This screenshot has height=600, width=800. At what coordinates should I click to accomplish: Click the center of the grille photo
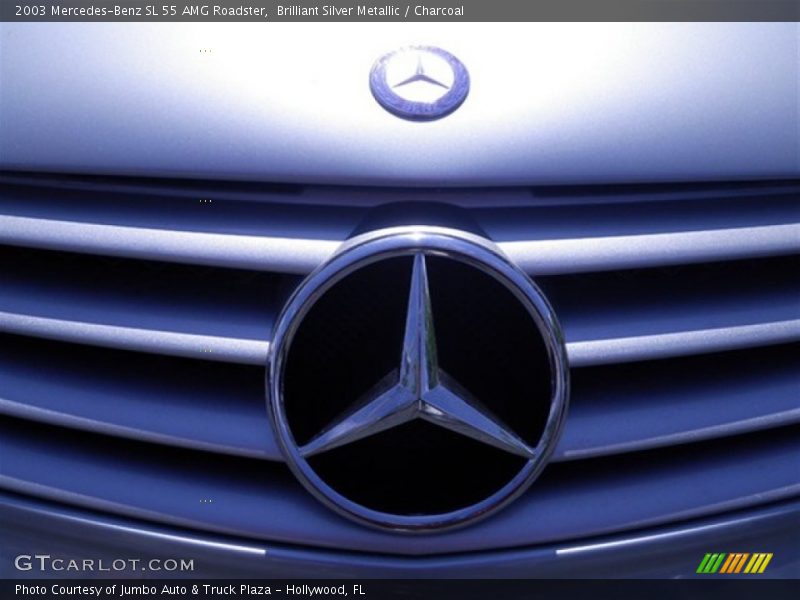400,300
